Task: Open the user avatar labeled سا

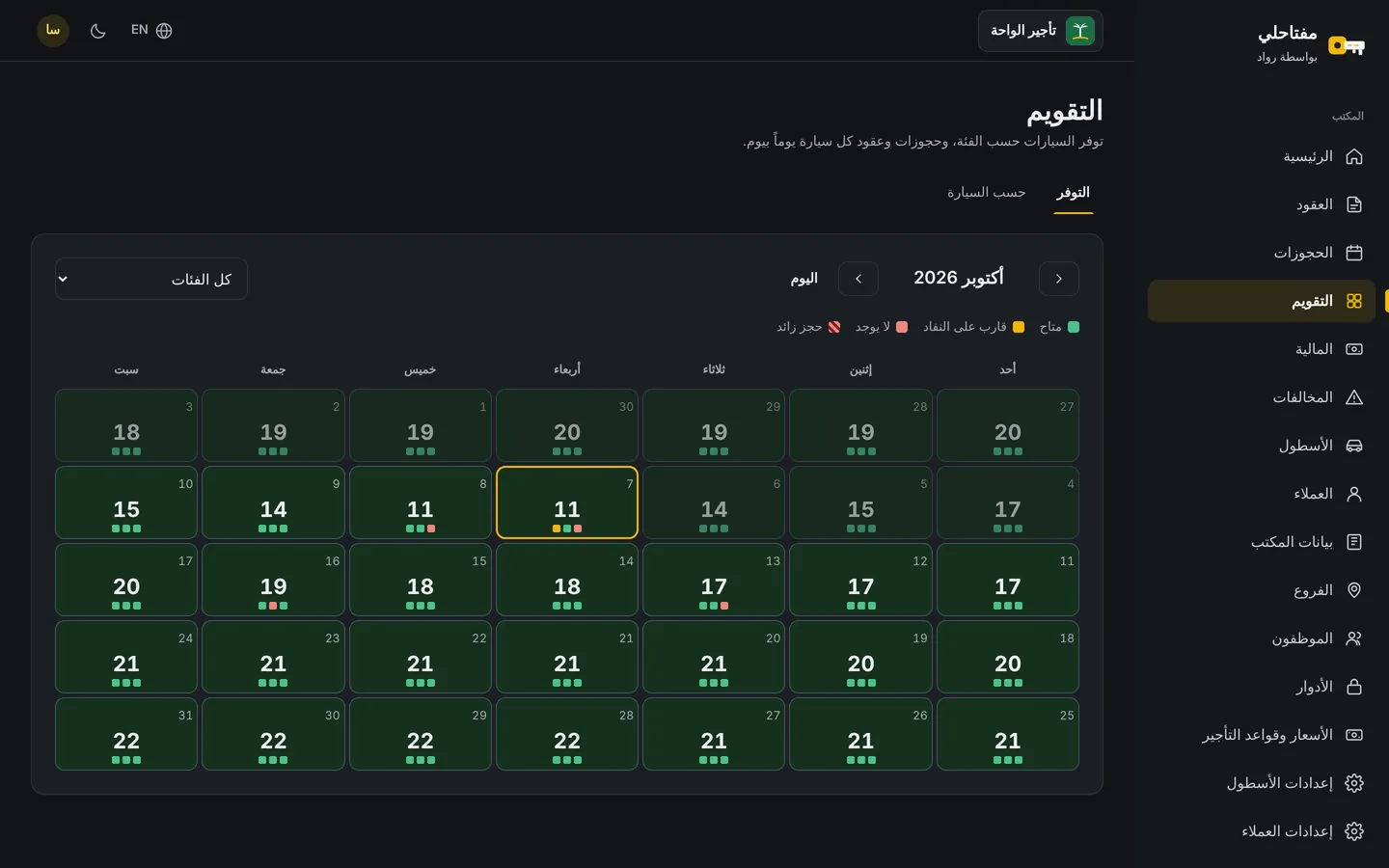Action: pos(53,31)
